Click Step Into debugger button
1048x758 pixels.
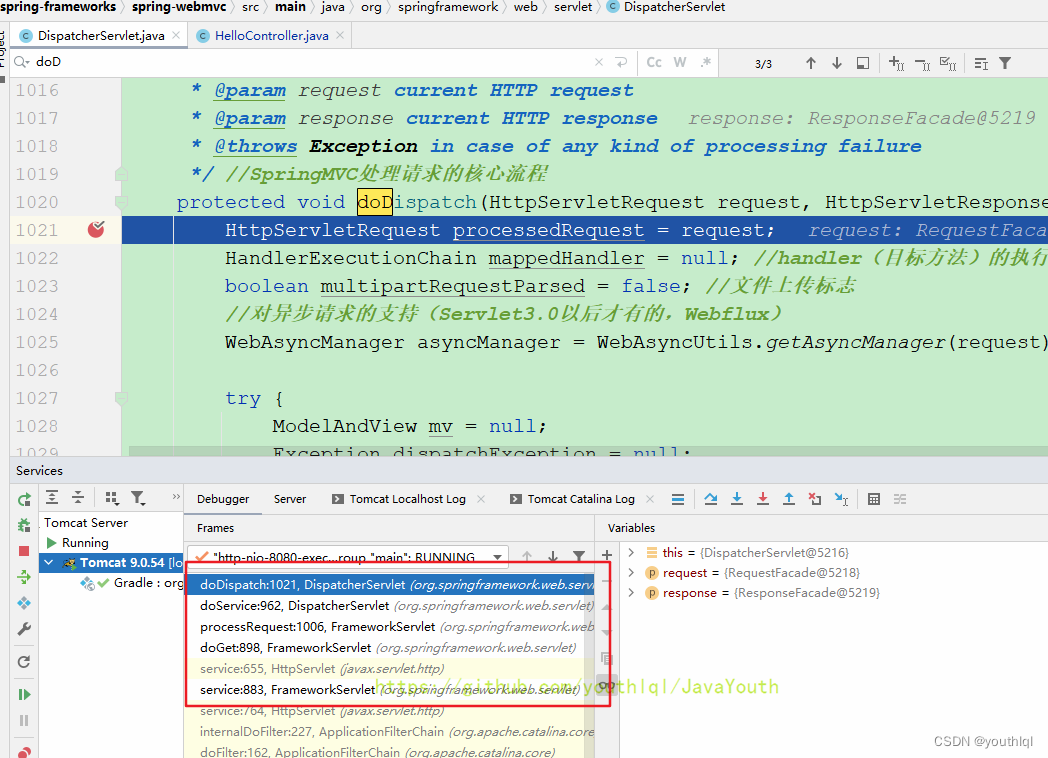click(737, 499)
